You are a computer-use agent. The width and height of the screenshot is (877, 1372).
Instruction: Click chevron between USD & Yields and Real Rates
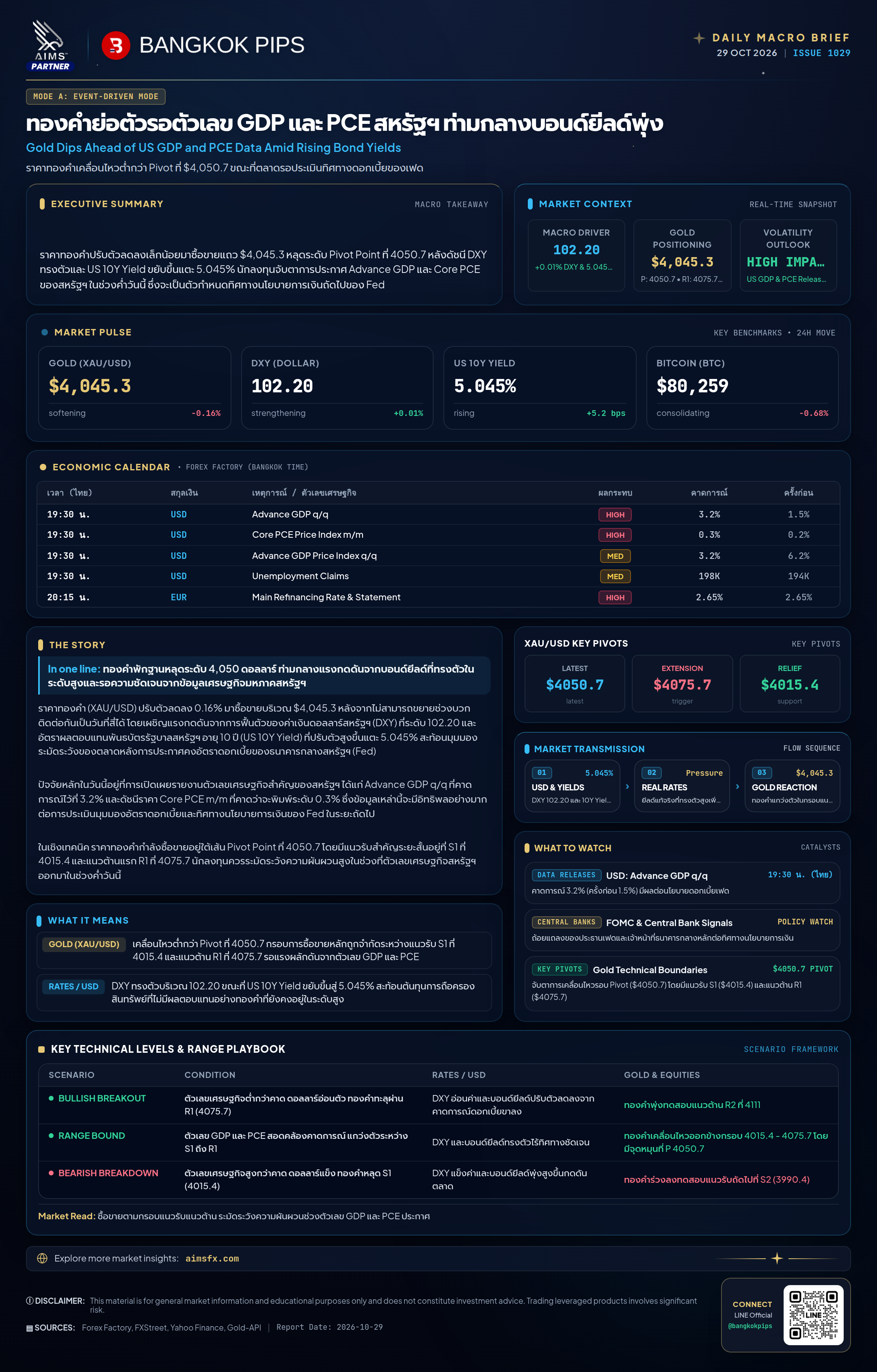tap(627, 786)
